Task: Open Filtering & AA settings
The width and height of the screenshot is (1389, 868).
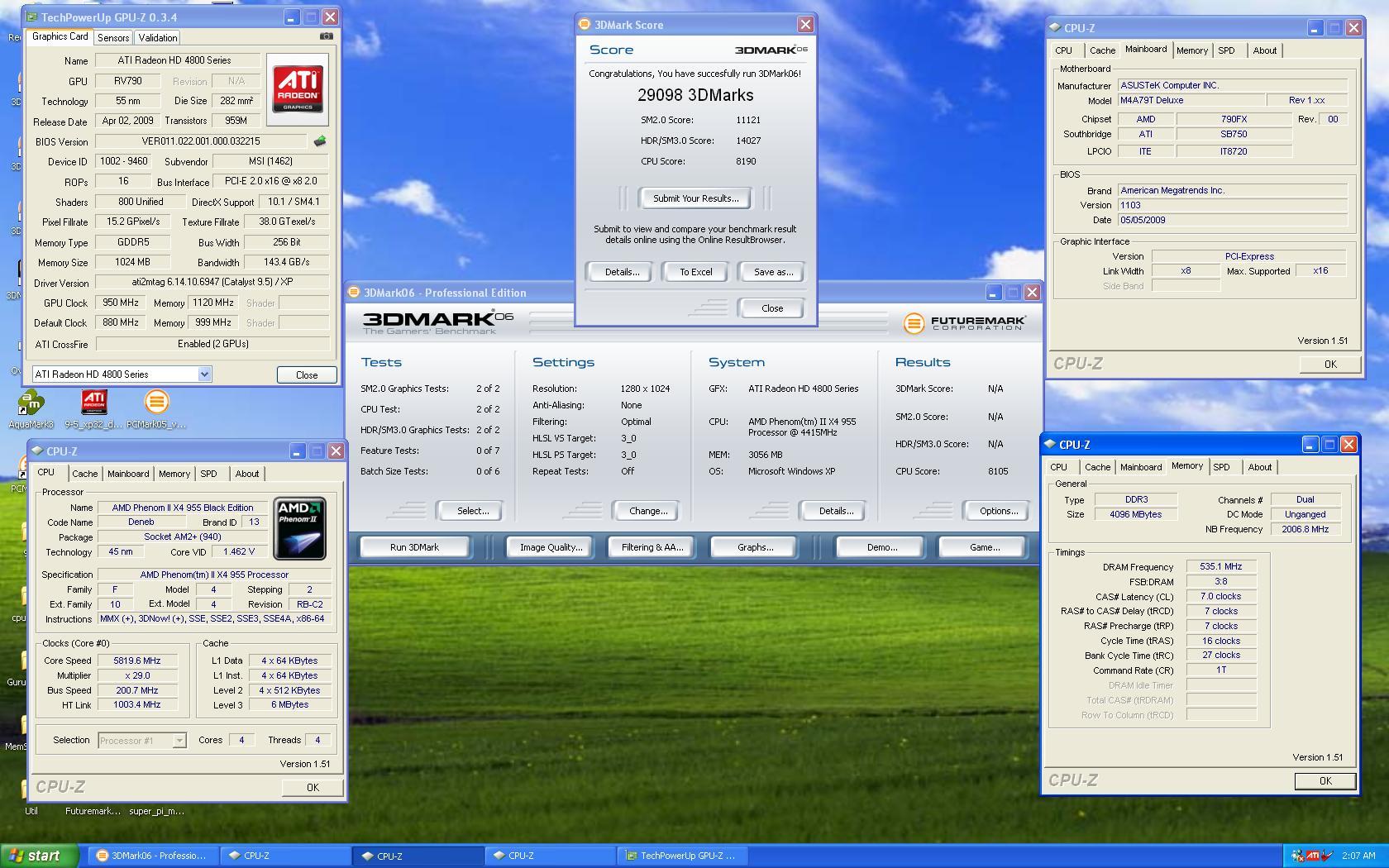Action: [x=652, y=547]
